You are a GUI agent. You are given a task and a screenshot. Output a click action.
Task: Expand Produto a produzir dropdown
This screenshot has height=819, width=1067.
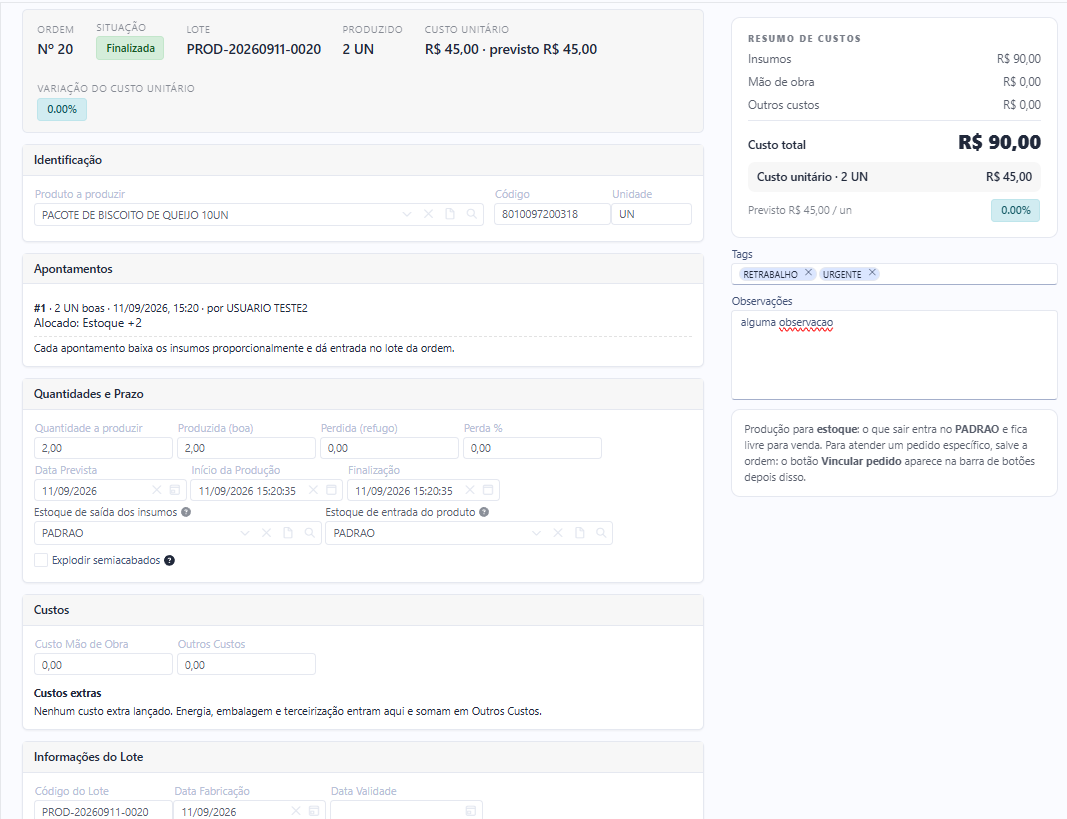pyautogui.click(x=407, y=214)
